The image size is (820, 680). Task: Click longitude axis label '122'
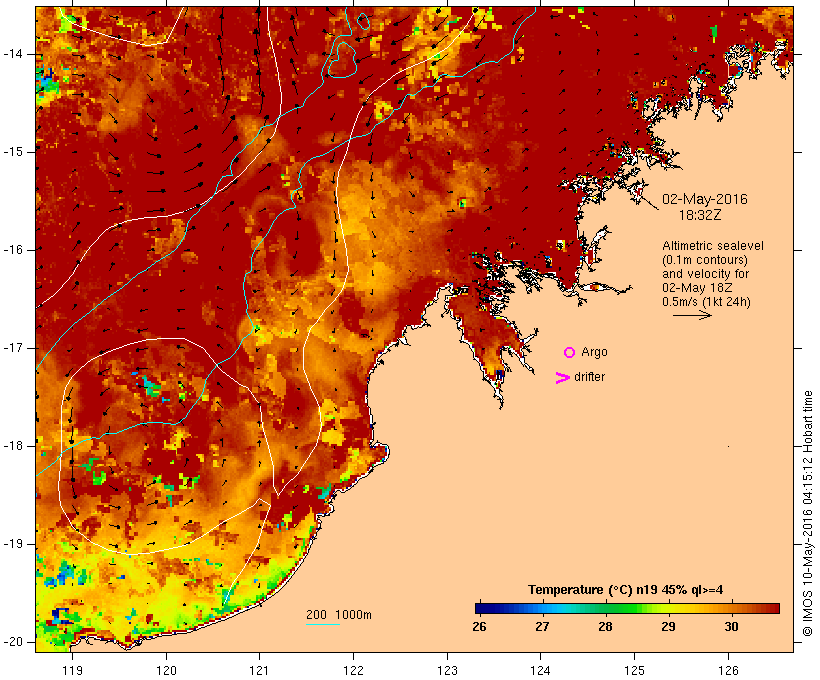point(354,671)
